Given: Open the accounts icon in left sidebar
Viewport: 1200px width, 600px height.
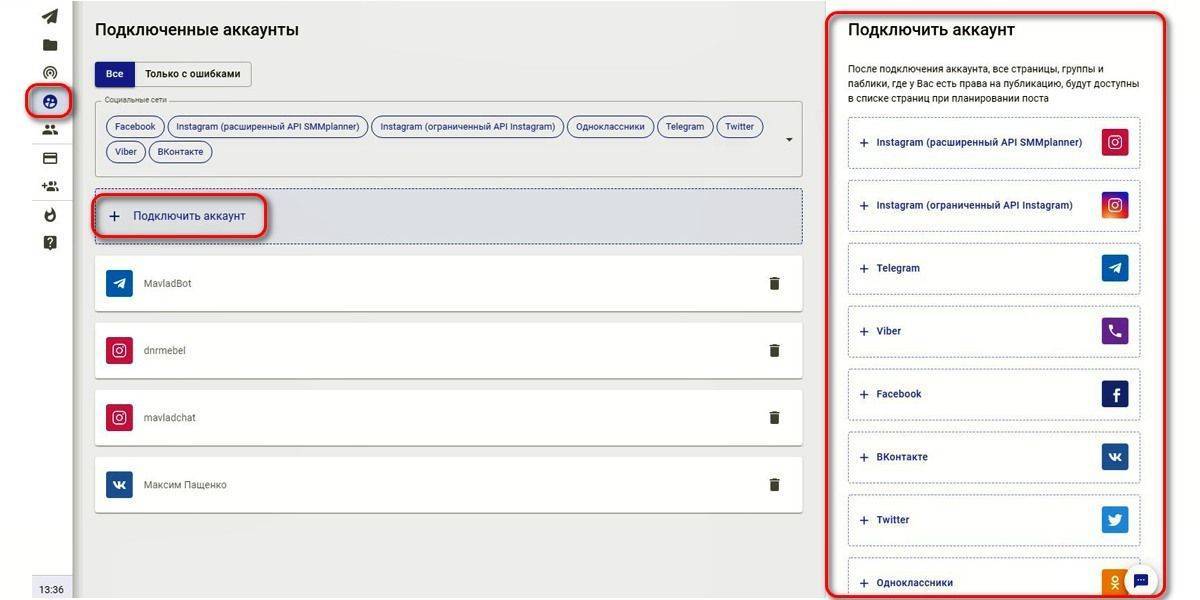Looking at the screenshot, I should (x=50, y=101).
